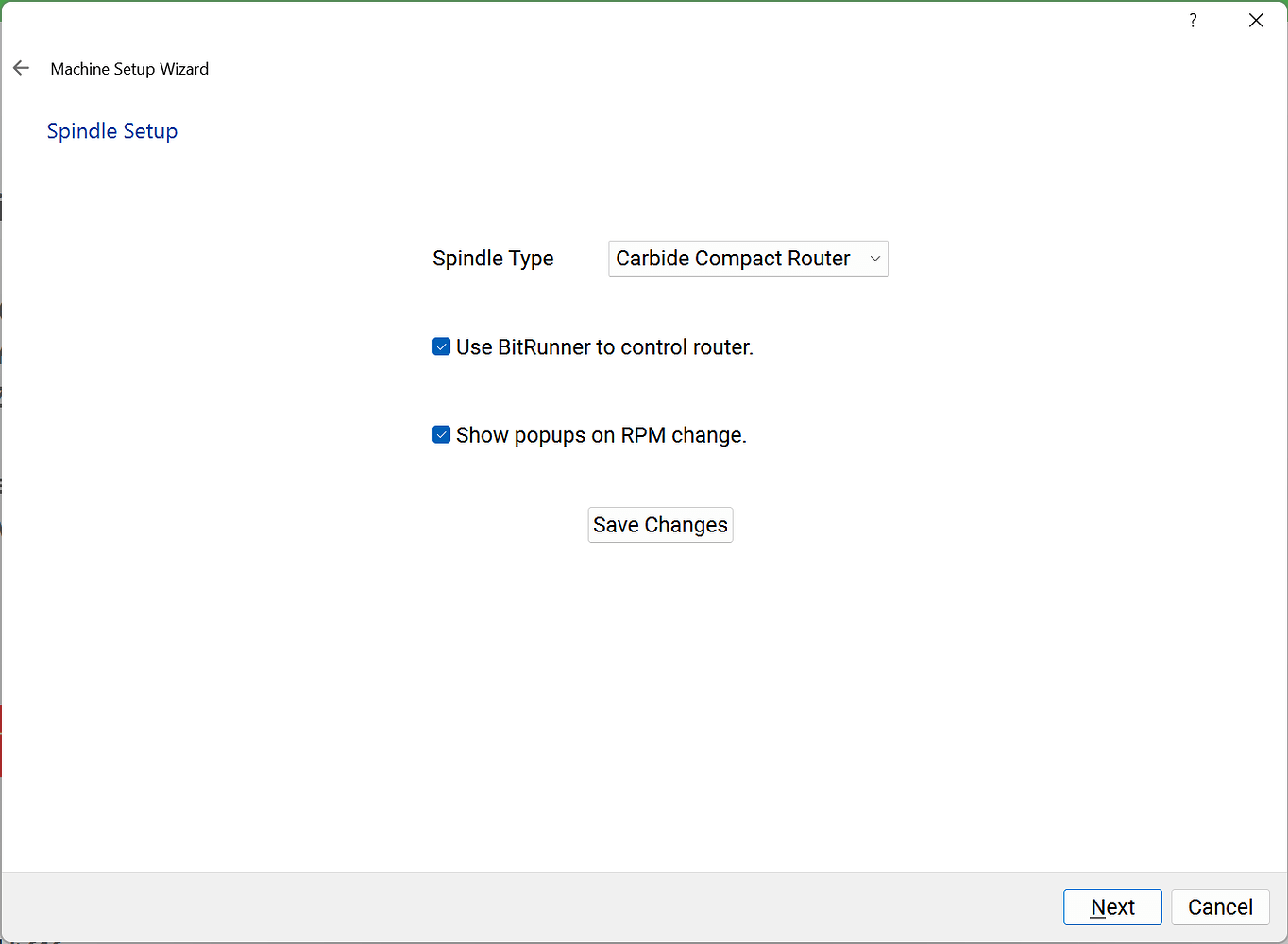This screenshot has width=1288, height=944.
Task: Click the checkmark icon beside Show popups
Action: 441,434
